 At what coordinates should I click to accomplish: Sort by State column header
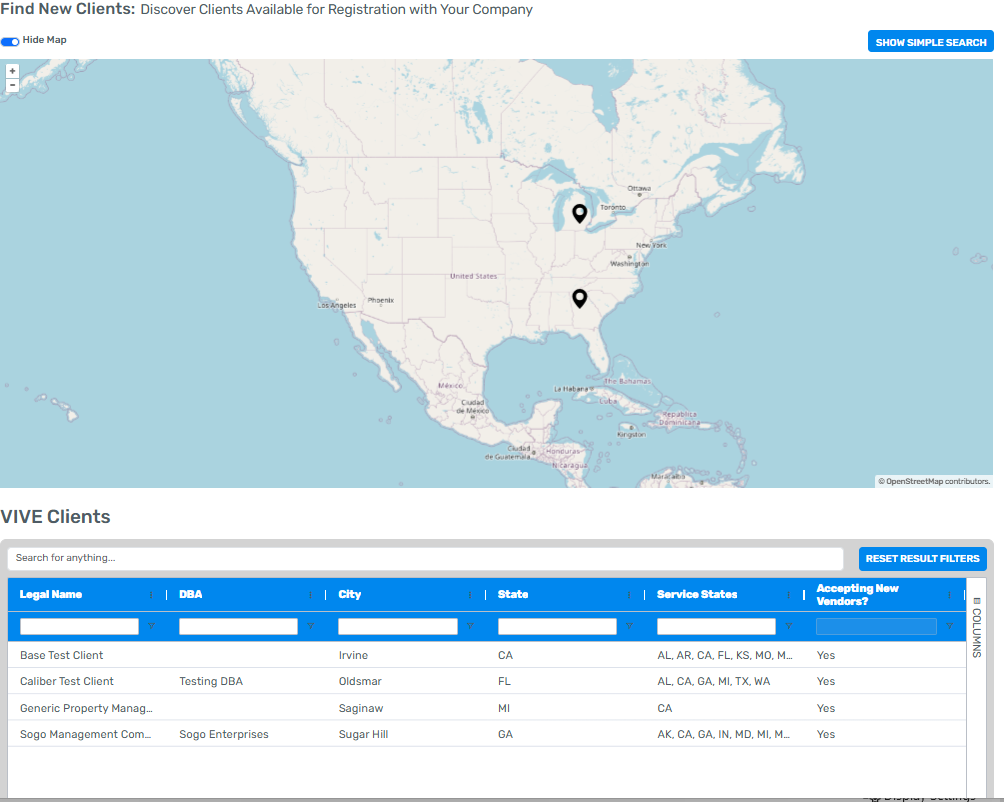point(513,595)
